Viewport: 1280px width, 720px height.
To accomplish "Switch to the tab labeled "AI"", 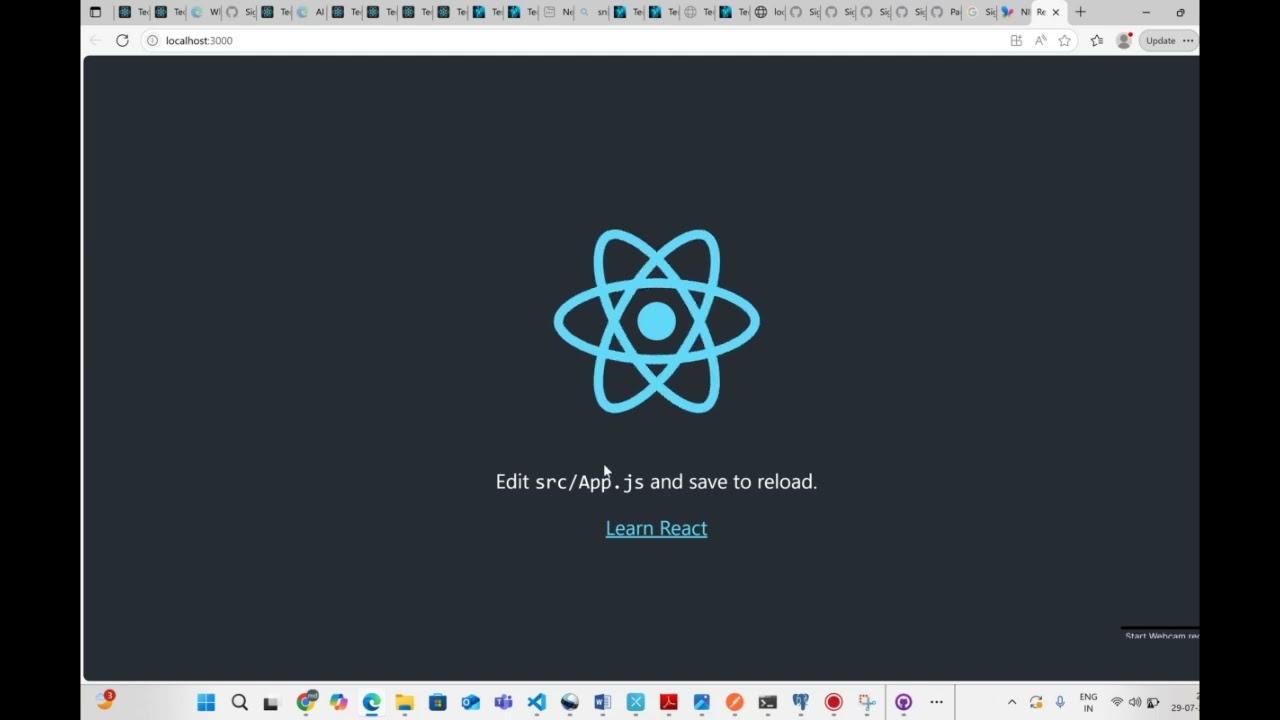I will point(312,12).
